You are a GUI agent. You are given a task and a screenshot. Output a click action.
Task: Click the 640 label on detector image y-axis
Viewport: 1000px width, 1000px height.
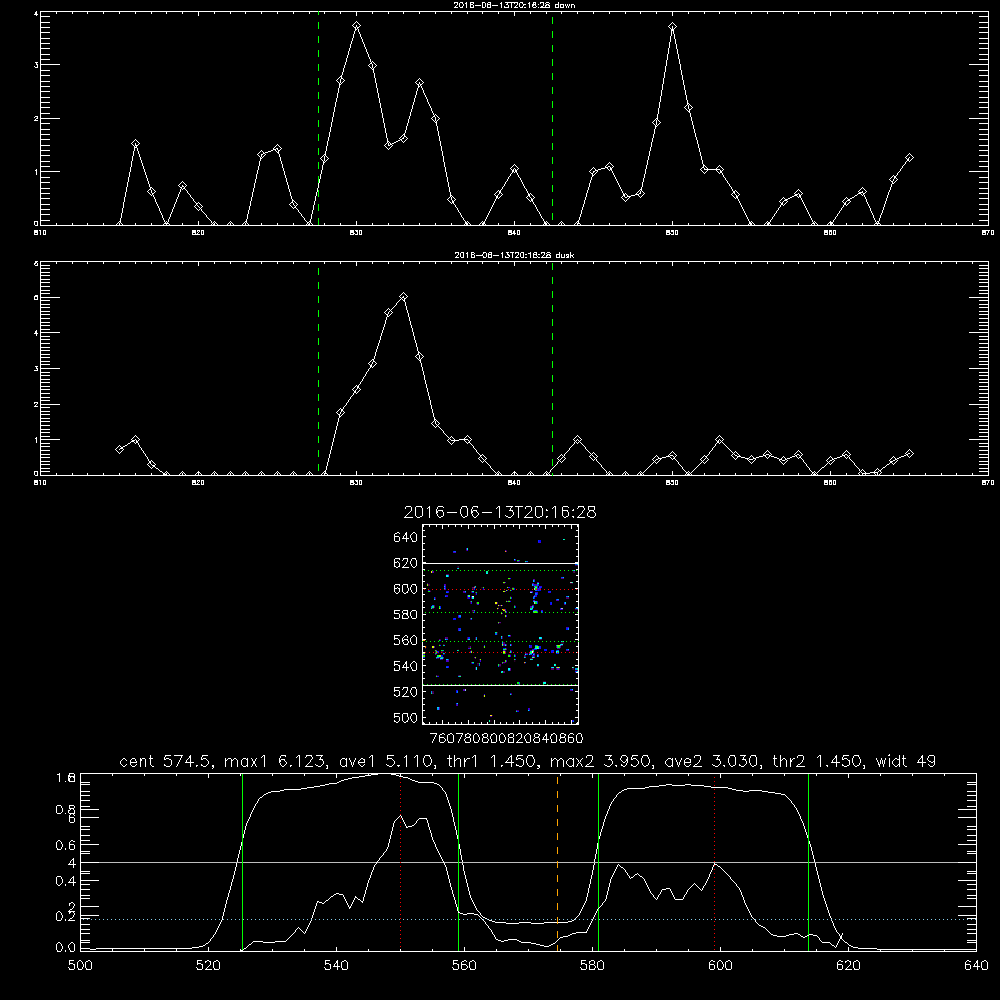(x=406, y=538)
